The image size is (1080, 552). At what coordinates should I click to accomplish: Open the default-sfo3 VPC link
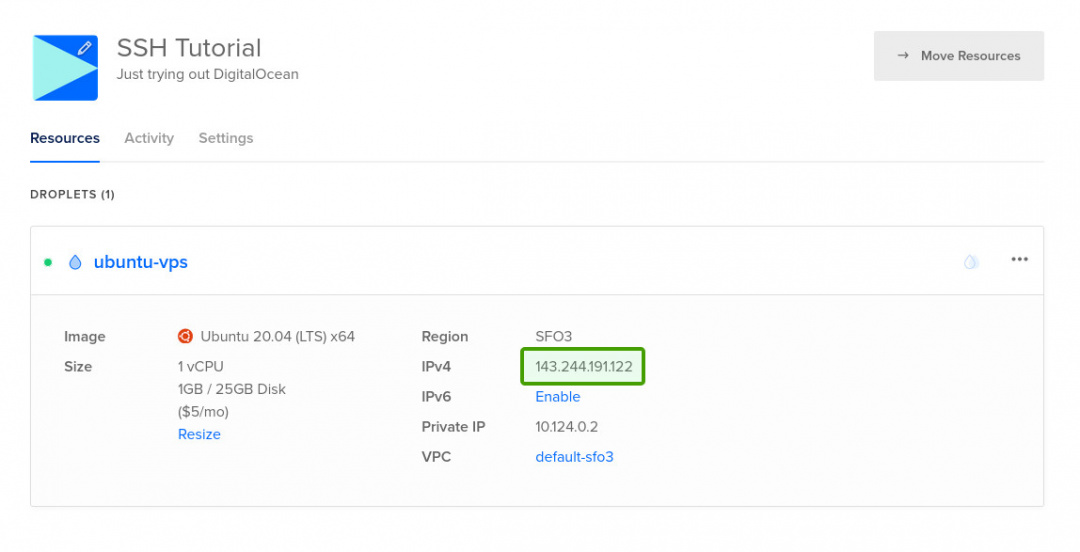574,456
